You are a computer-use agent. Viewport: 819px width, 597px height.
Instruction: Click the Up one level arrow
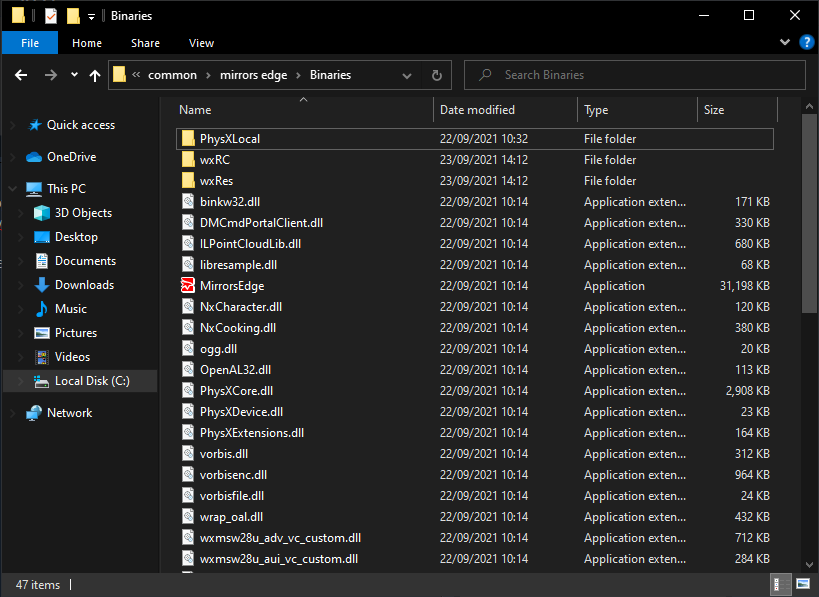(95, 75)
